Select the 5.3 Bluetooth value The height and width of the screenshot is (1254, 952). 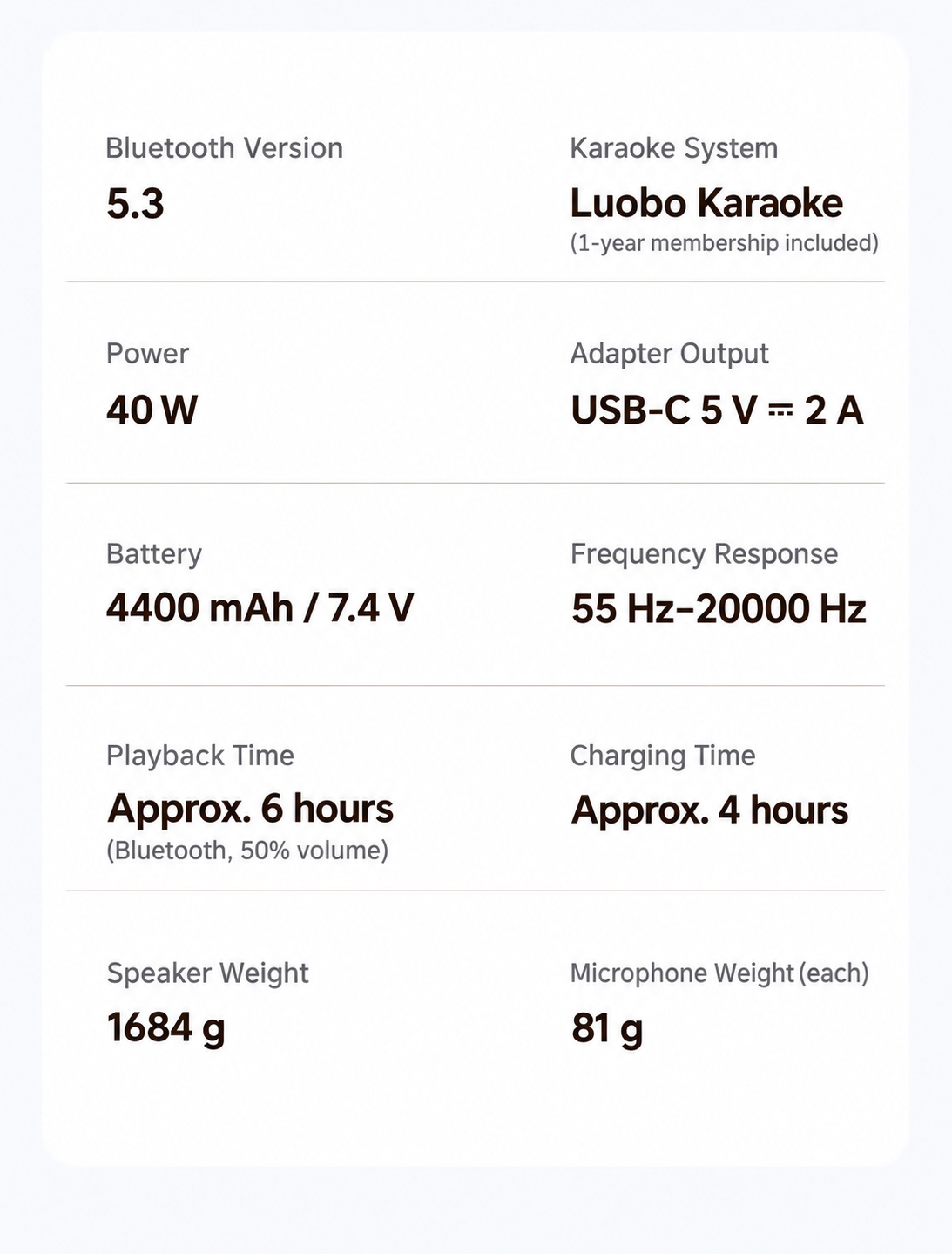tap(135, 204)
